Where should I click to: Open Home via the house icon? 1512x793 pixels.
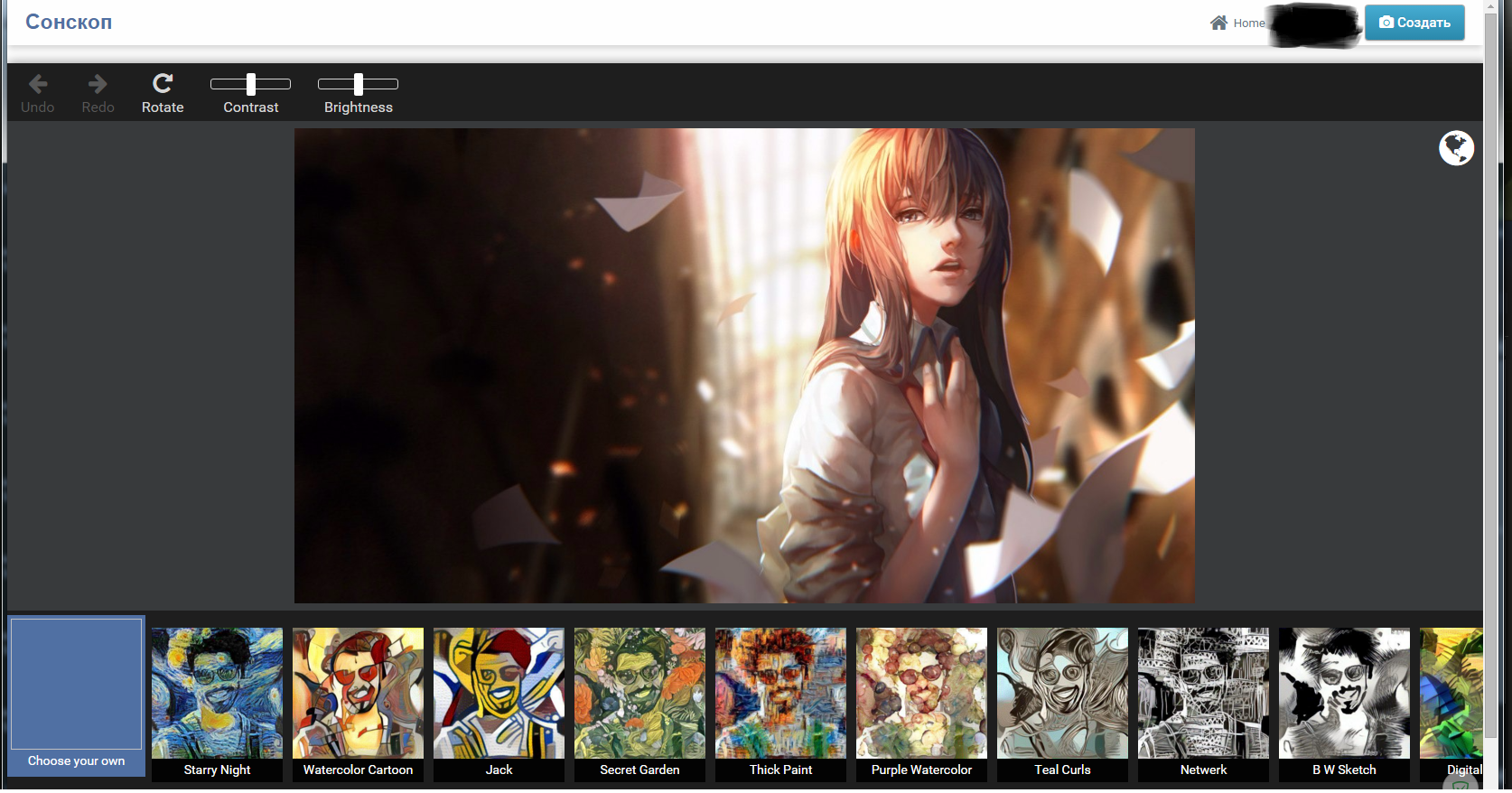[x=1219, y=23]
